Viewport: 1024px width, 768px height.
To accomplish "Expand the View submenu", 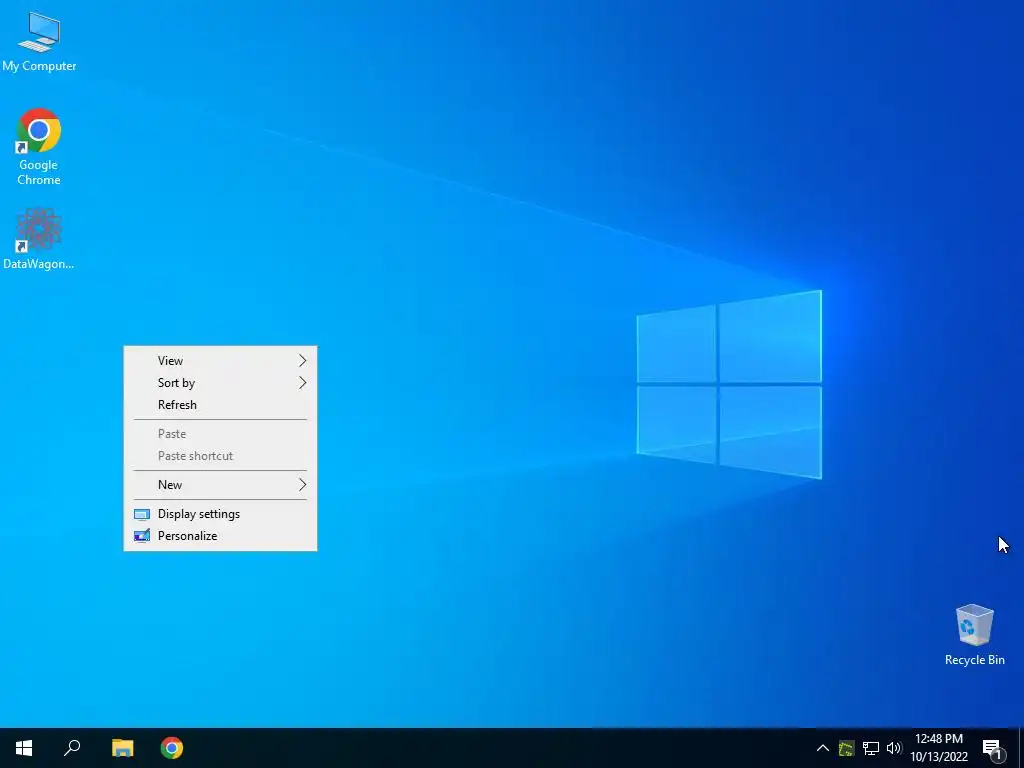I will tap(220, 360).
